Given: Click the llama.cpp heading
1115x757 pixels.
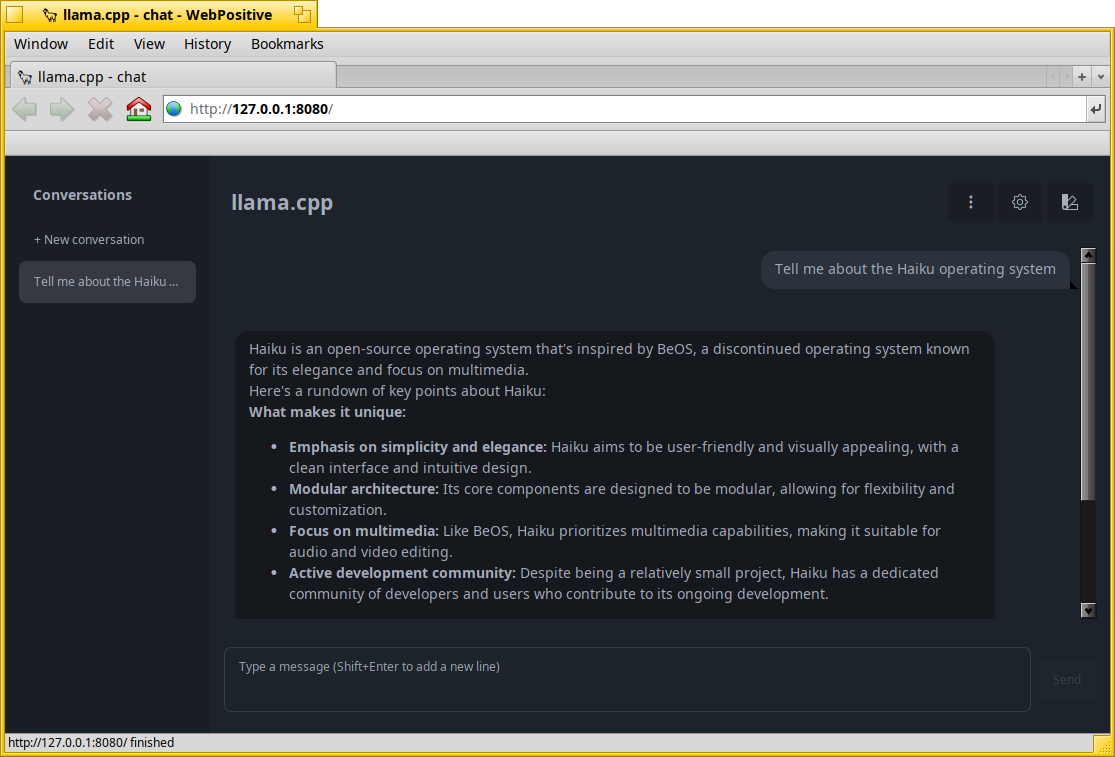Looking at the screenshot, I should coord(282,203).
